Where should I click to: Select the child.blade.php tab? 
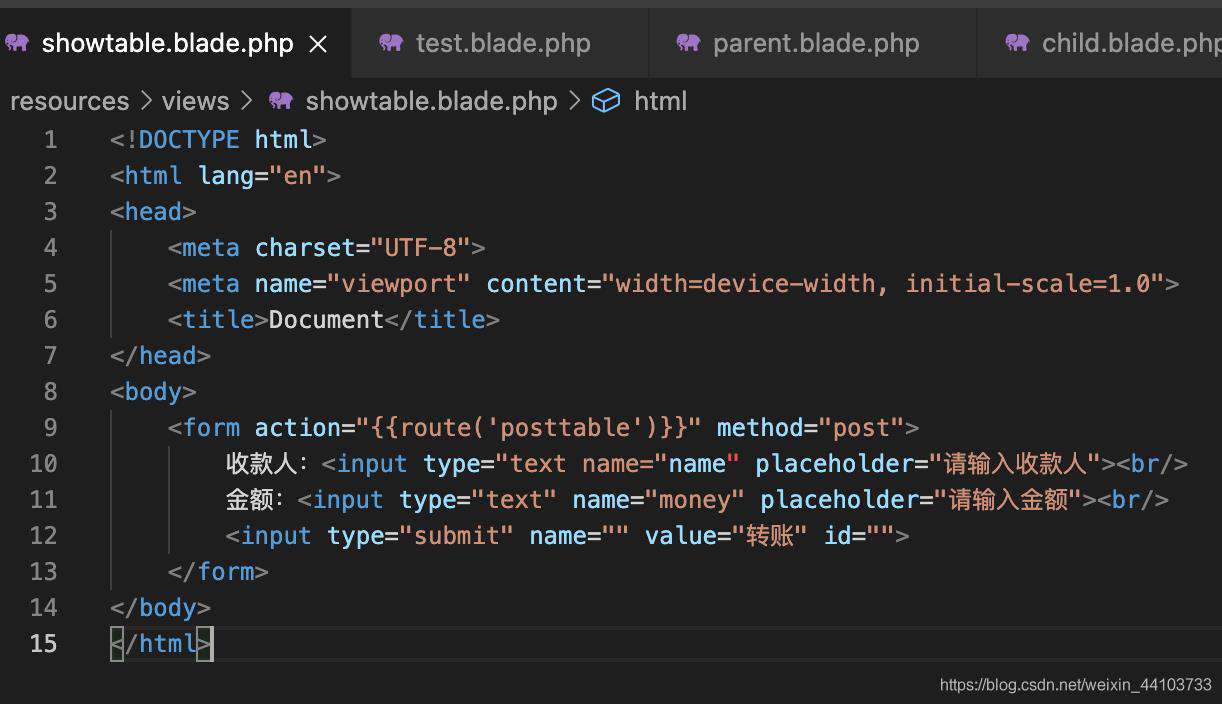(1100, 43)
